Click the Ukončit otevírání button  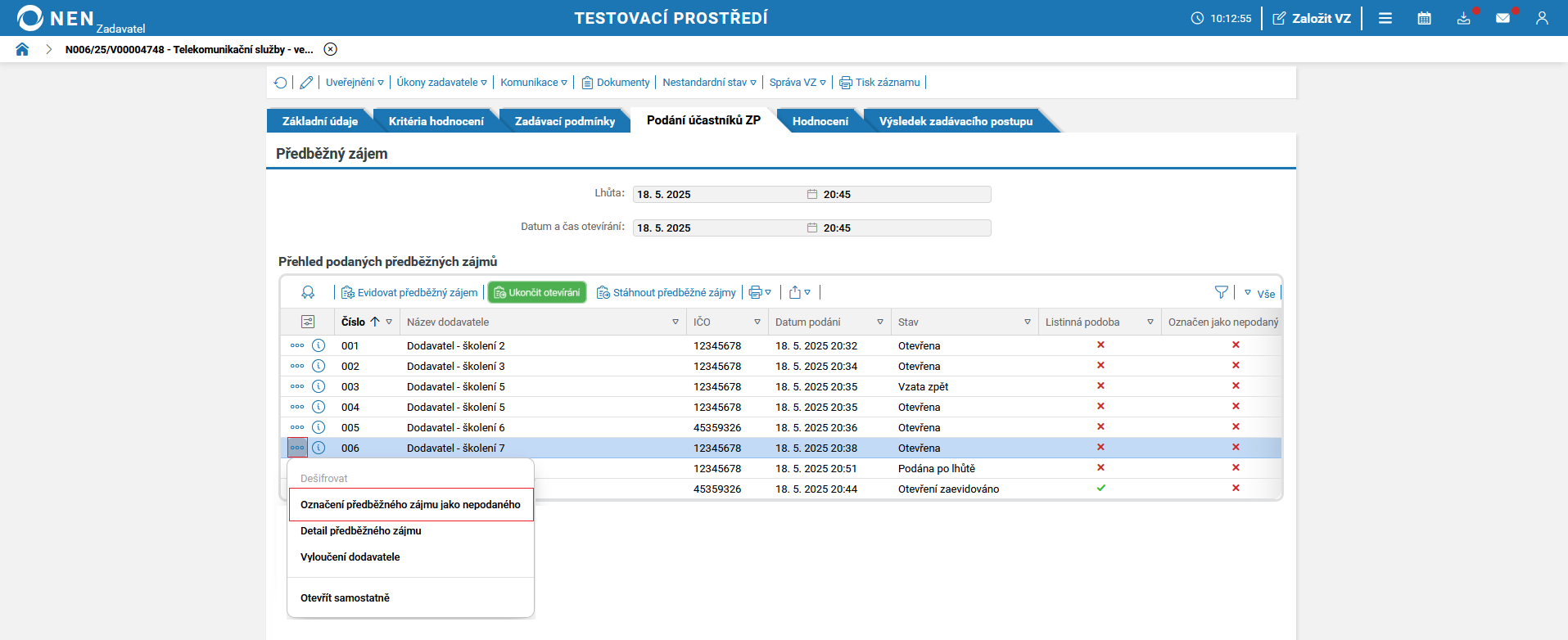coord(537,292)
